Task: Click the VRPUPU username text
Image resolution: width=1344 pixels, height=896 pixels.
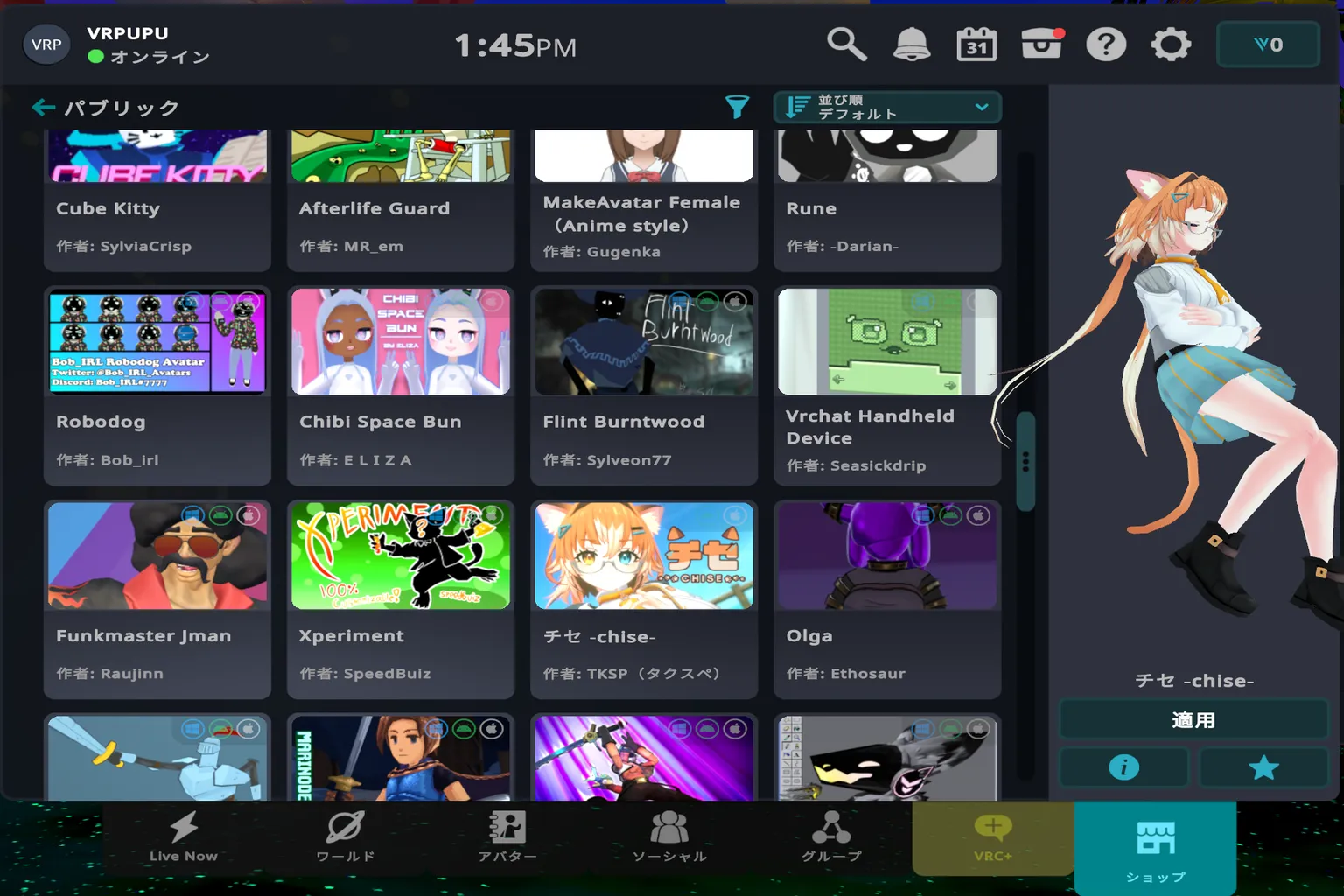Action: (x=128, y=33)
